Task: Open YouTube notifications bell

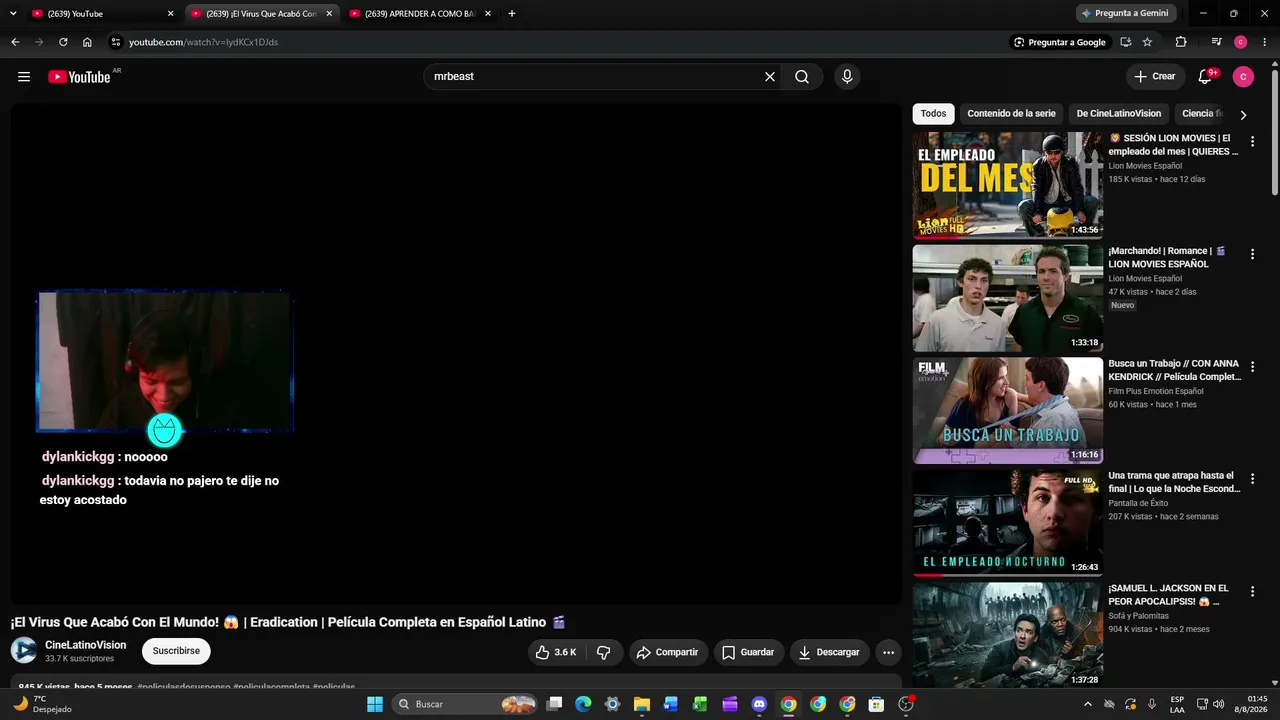Action: 1205,77
